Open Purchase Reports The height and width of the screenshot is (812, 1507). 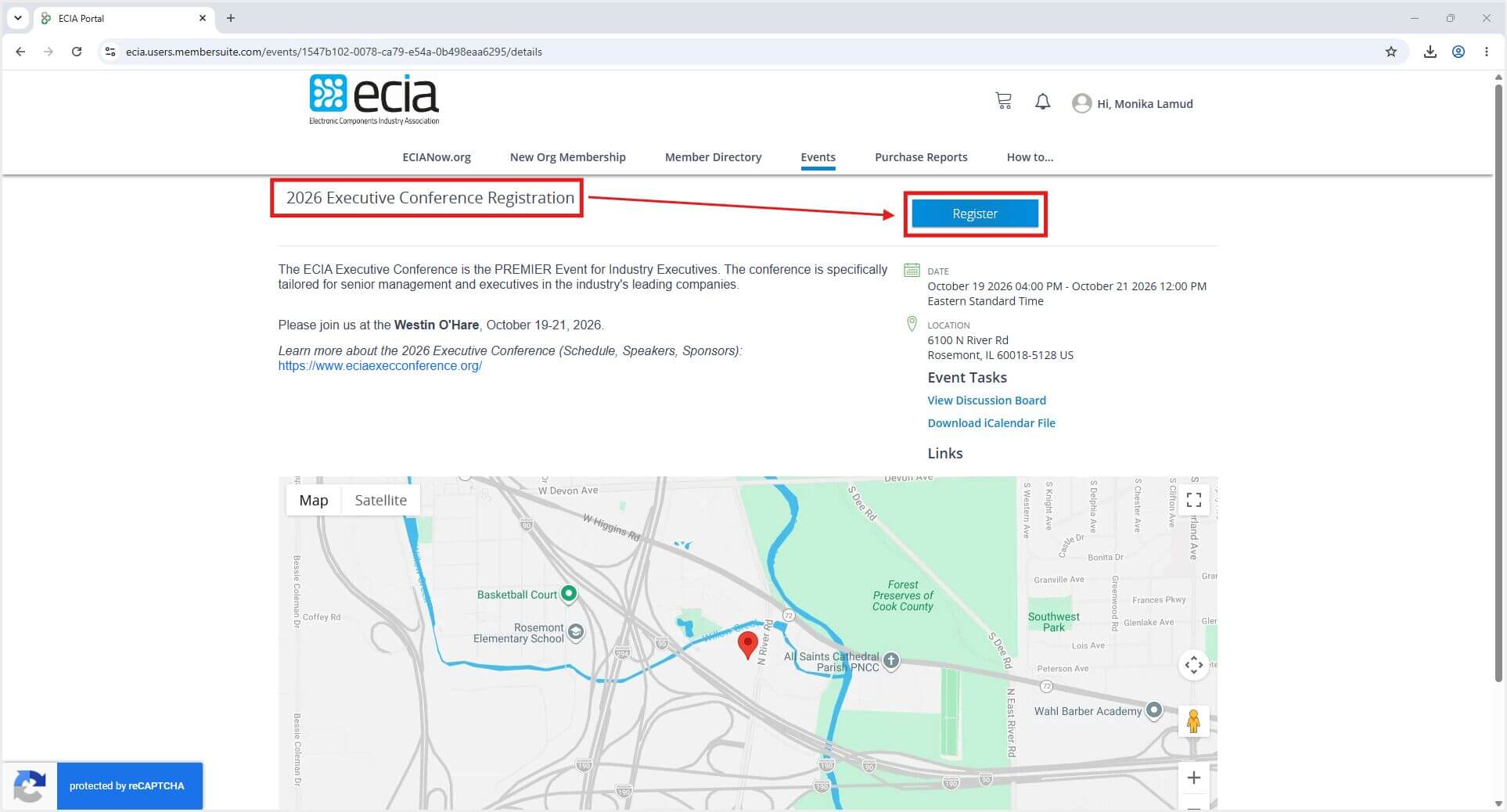click(x=921, y=157)
